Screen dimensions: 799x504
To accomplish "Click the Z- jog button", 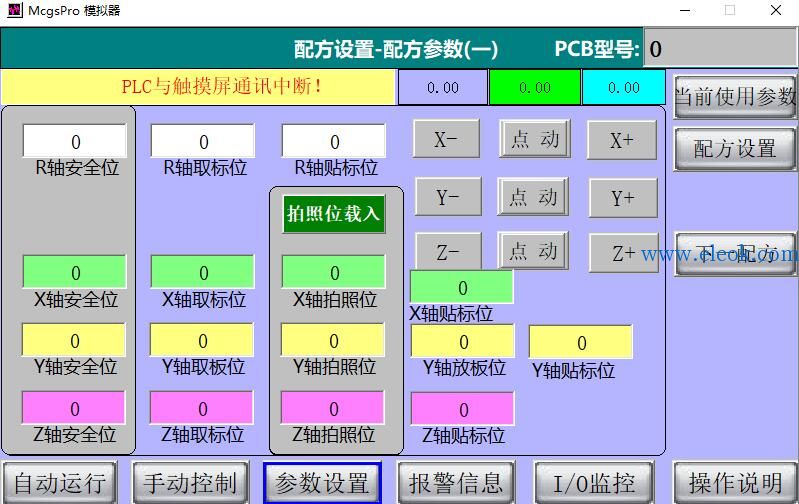I will click(x=448, y=252).
